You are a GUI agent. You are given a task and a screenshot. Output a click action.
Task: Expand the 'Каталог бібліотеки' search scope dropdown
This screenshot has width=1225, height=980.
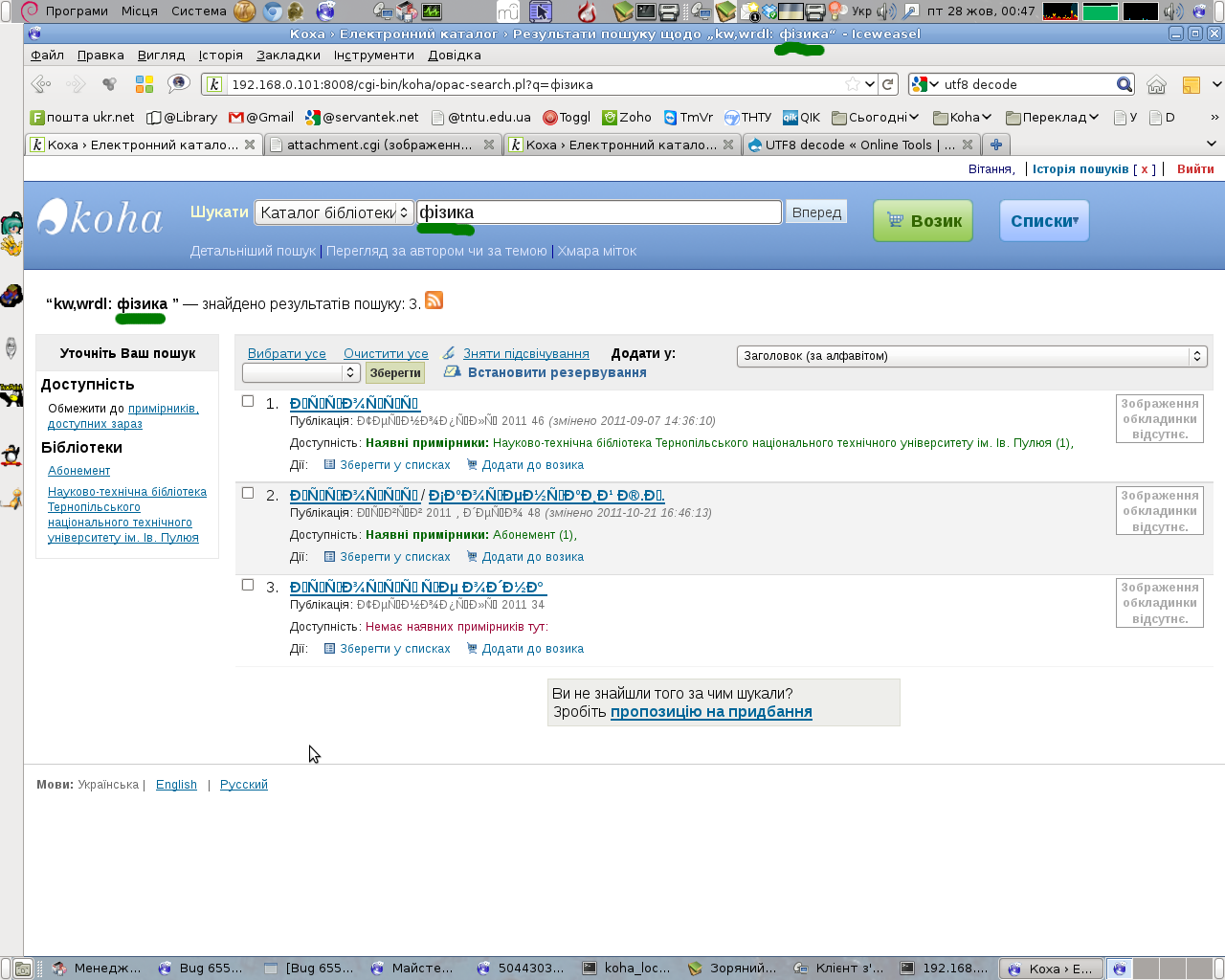[333, 212]
